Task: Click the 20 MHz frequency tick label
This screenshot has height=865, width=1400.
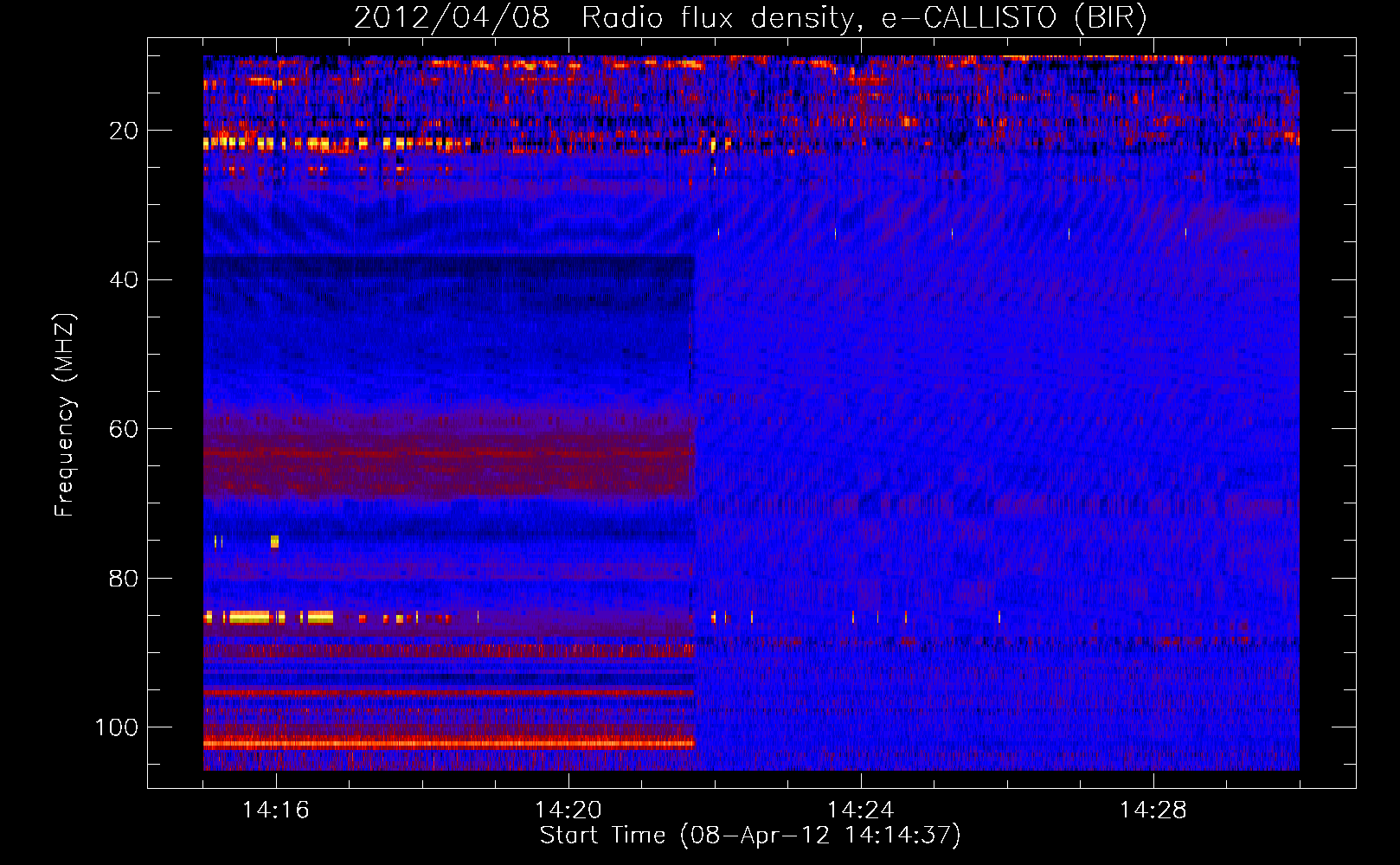Action: pos(124,131)
